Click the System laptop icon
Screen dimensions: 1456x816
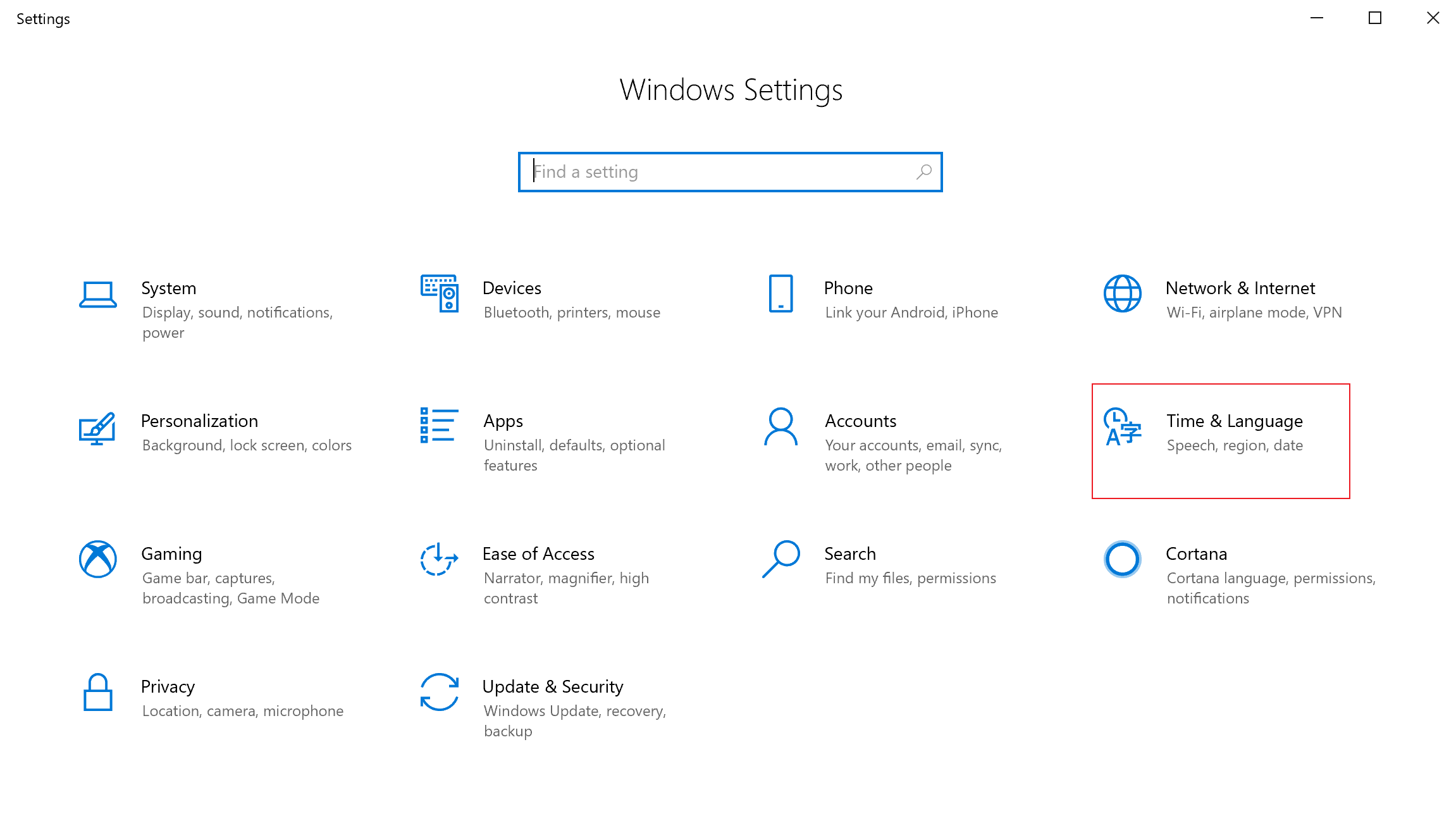(98, 294)
